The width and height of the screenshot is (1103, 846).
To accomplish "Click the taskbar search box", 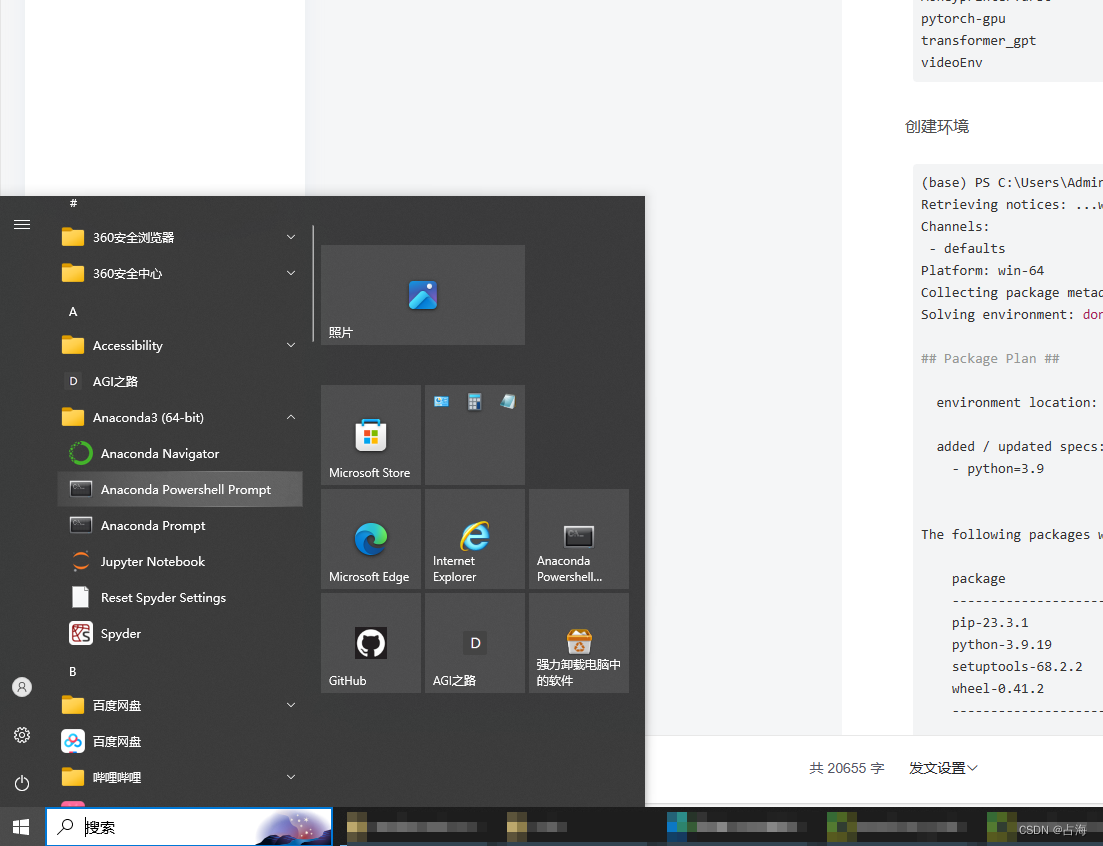I will click(189, 827).
